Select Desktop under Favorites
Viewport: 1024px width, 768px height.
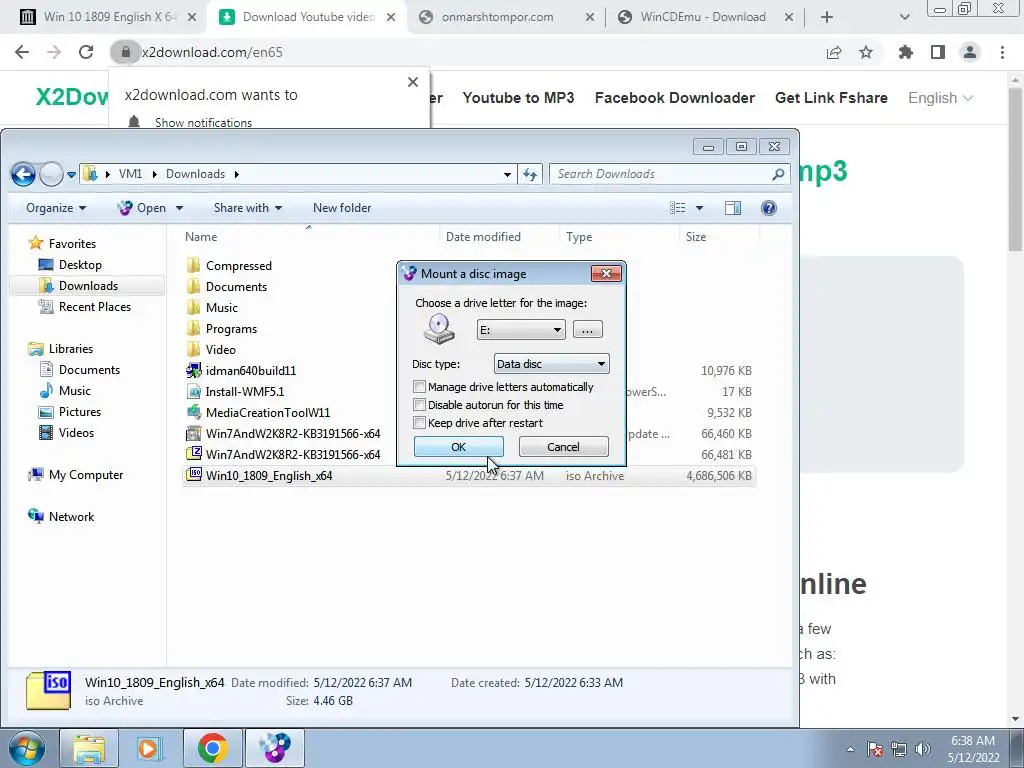point(80,264)
